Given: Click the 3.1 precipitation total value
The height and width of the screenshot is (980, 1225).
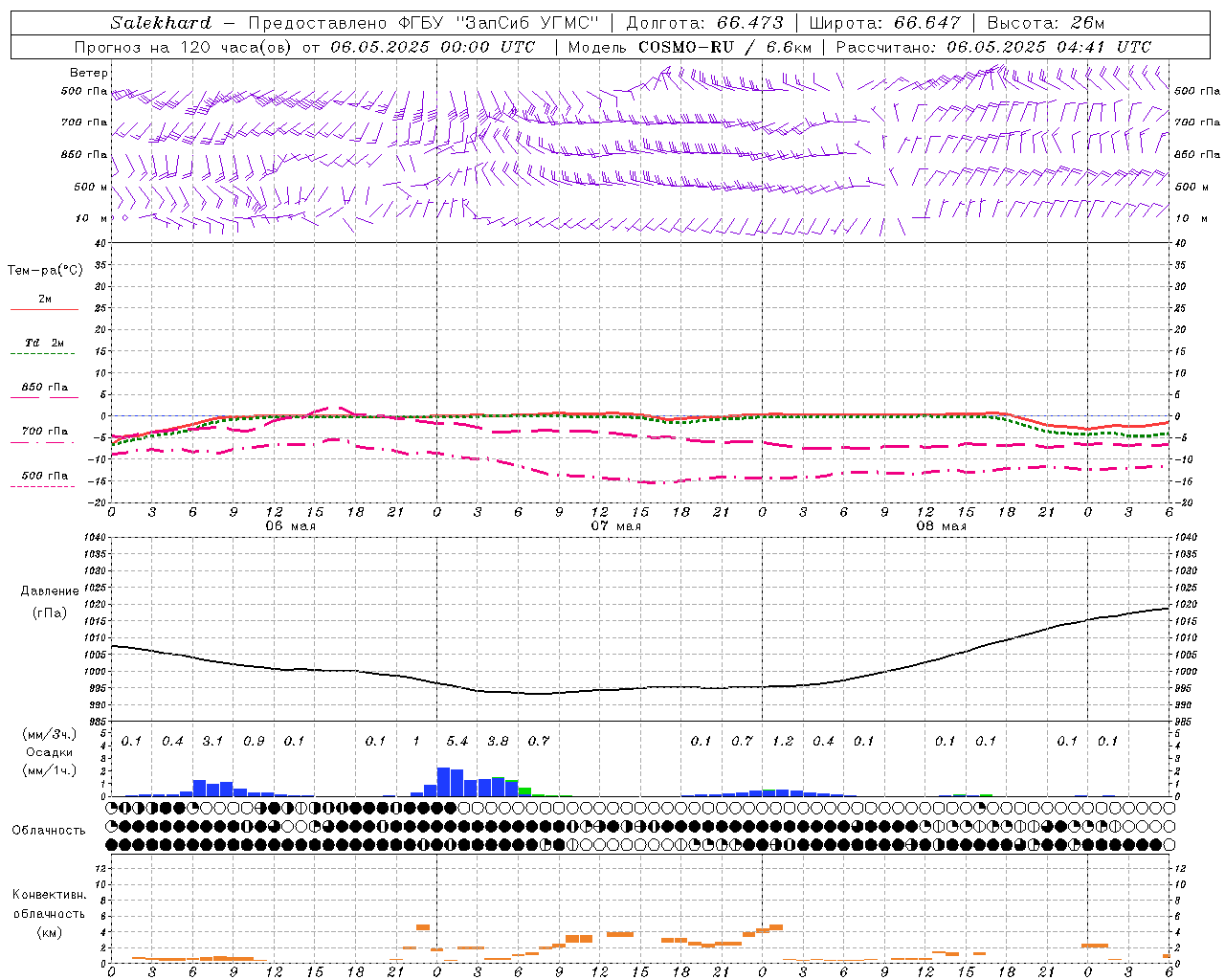Looking at the screenshot, I should click(213, 742).
